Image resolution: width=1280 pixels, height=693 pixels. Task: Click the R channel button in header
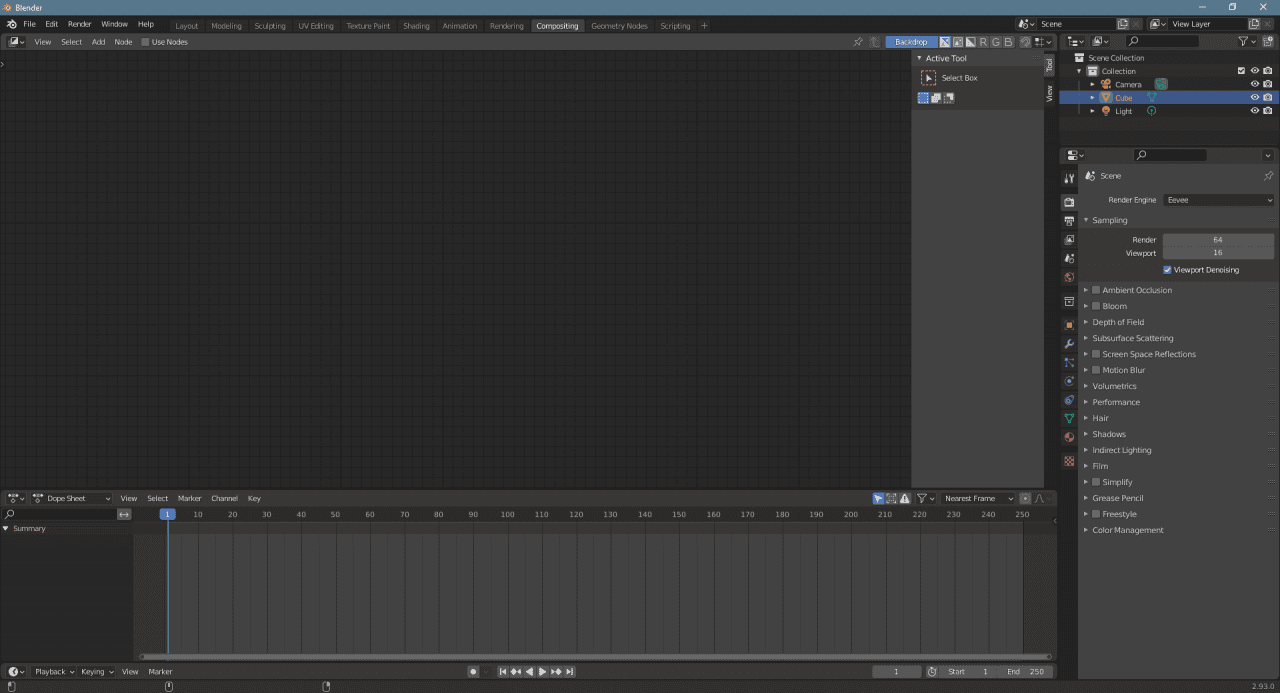click(x=986, y=42)
